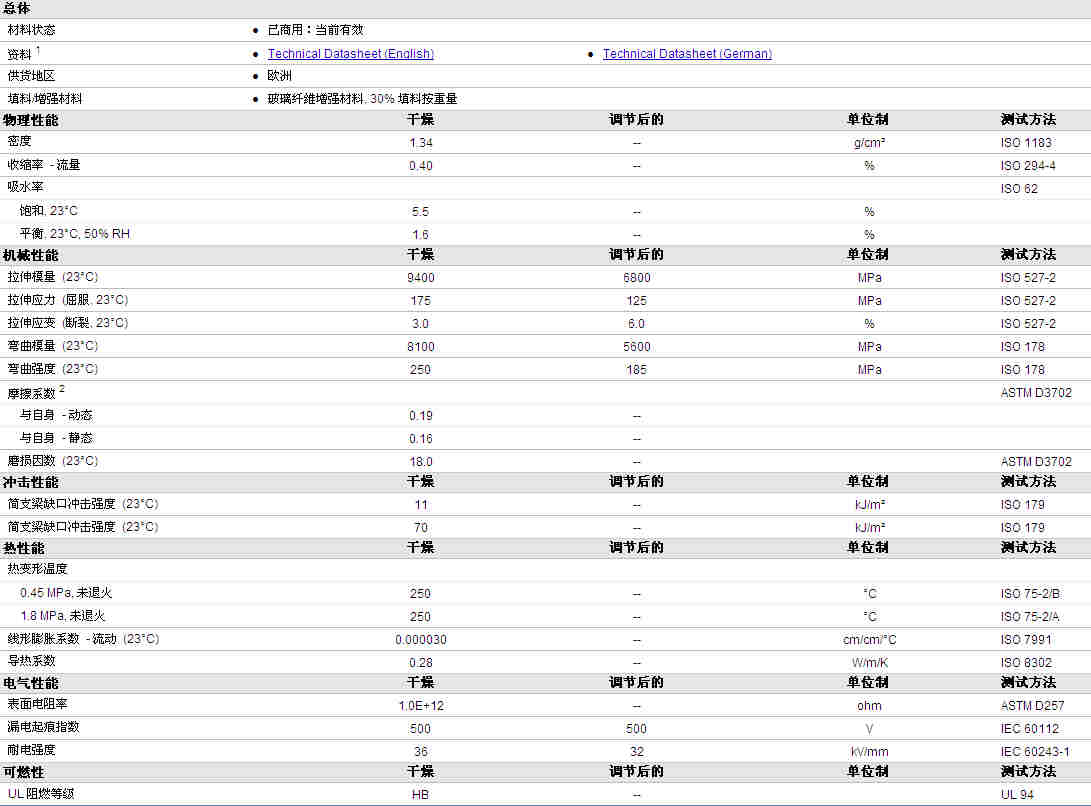The width and height of the screenshot is (1091, 806).
Task: Select the '欧洲' region value
Action: 279,76
